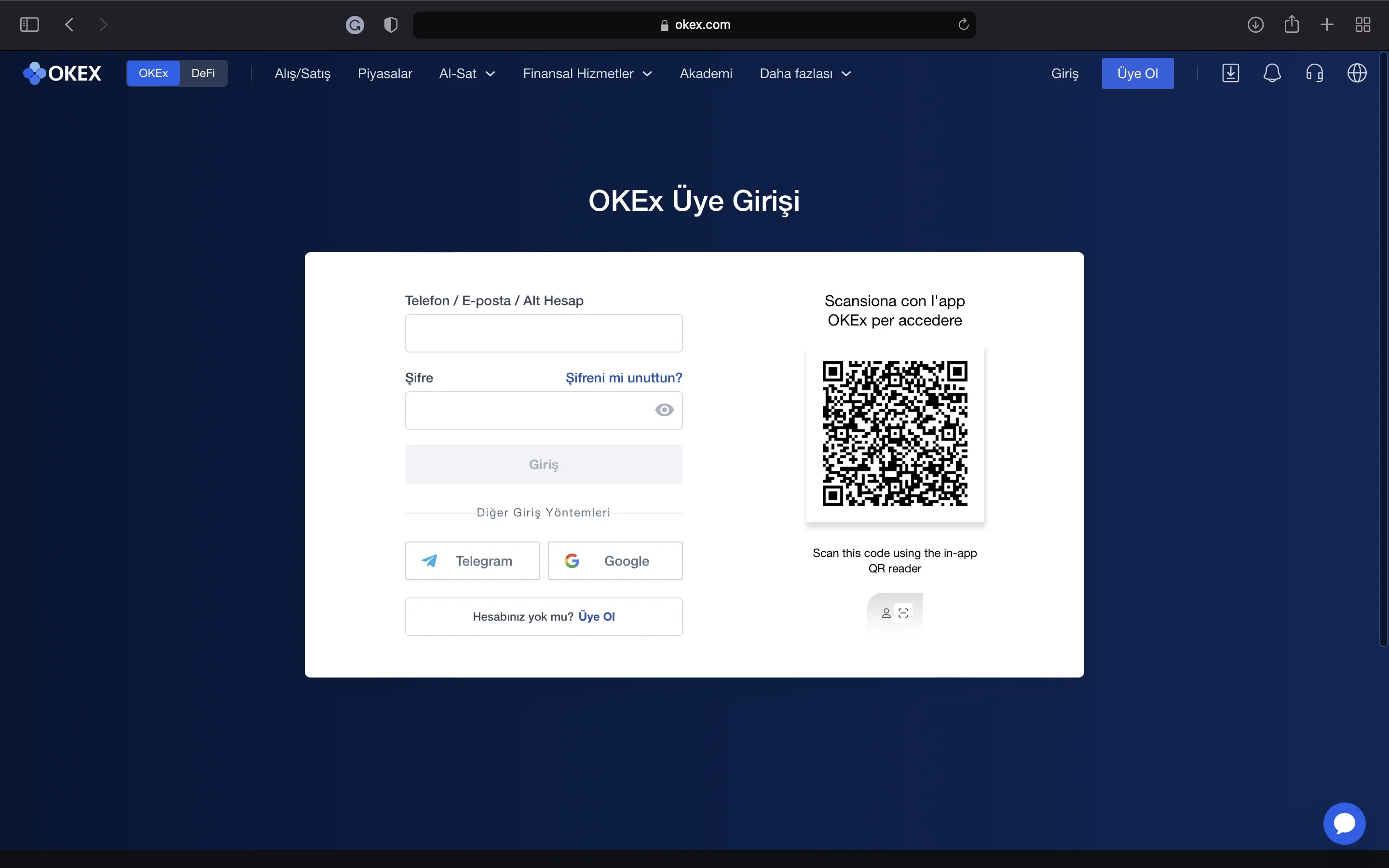Click the Scan this code using the in-app text
Viewport: 1389px width, 868px height.
[x=895, y=560]
